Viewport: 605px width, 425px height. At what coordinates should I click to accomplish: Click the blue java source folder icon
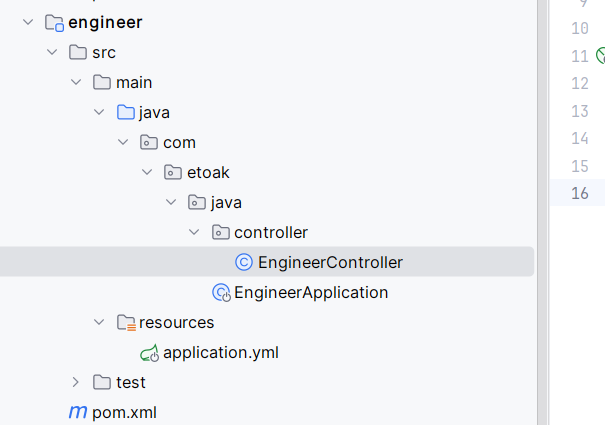(x=126, y=113)
